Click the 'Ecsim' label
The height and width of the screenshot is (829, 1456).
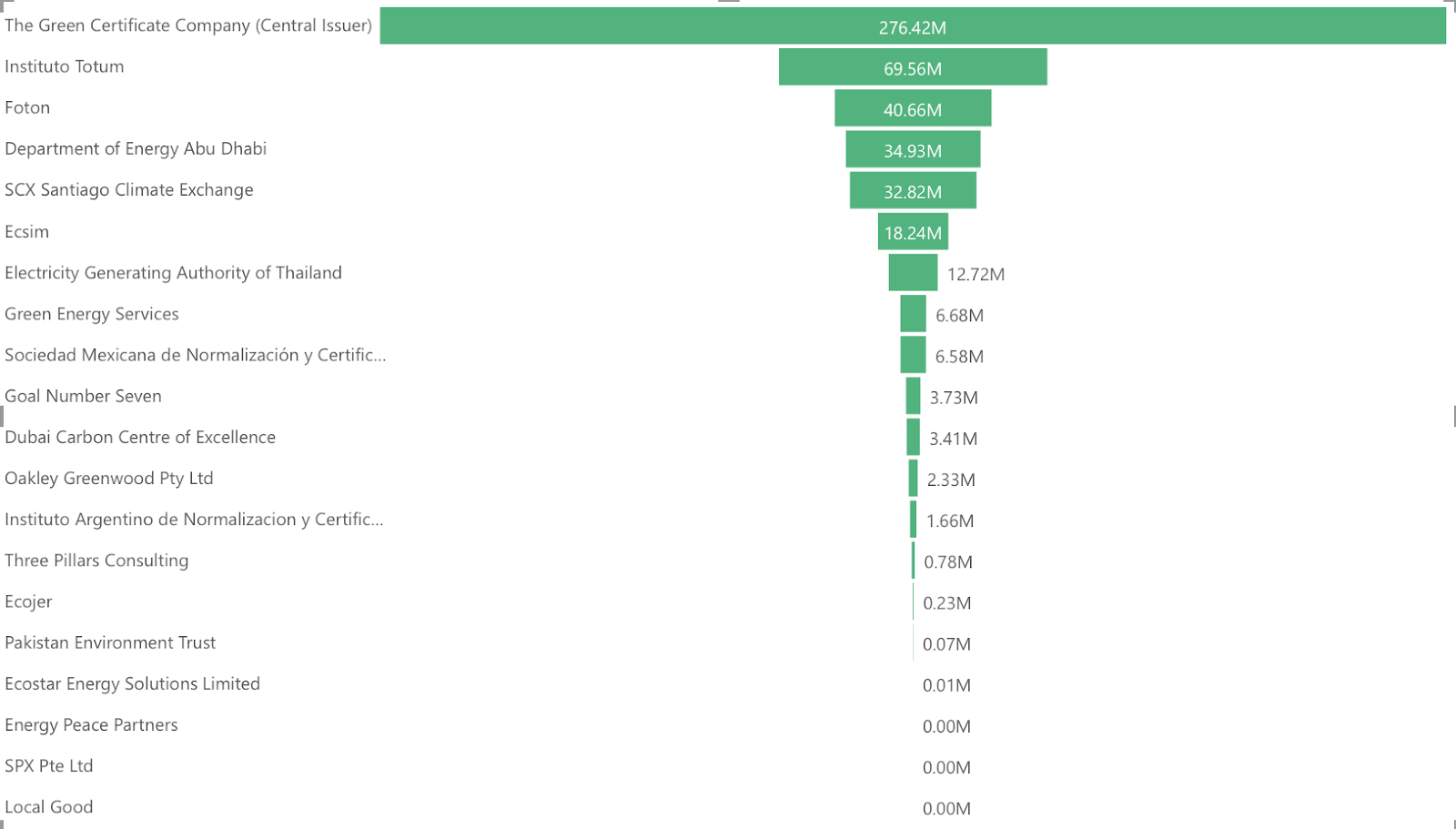click(27, 231)
